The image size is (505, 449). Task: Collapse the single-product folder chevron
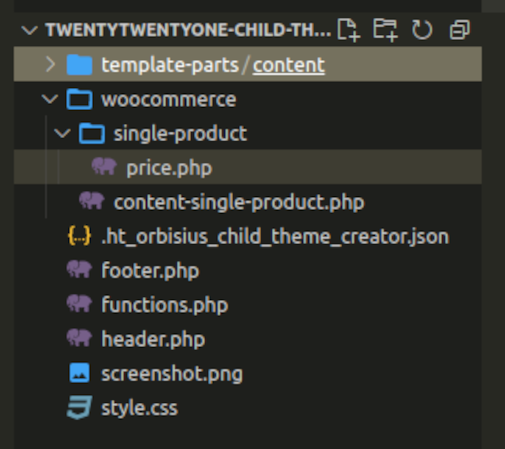[62, 133]
